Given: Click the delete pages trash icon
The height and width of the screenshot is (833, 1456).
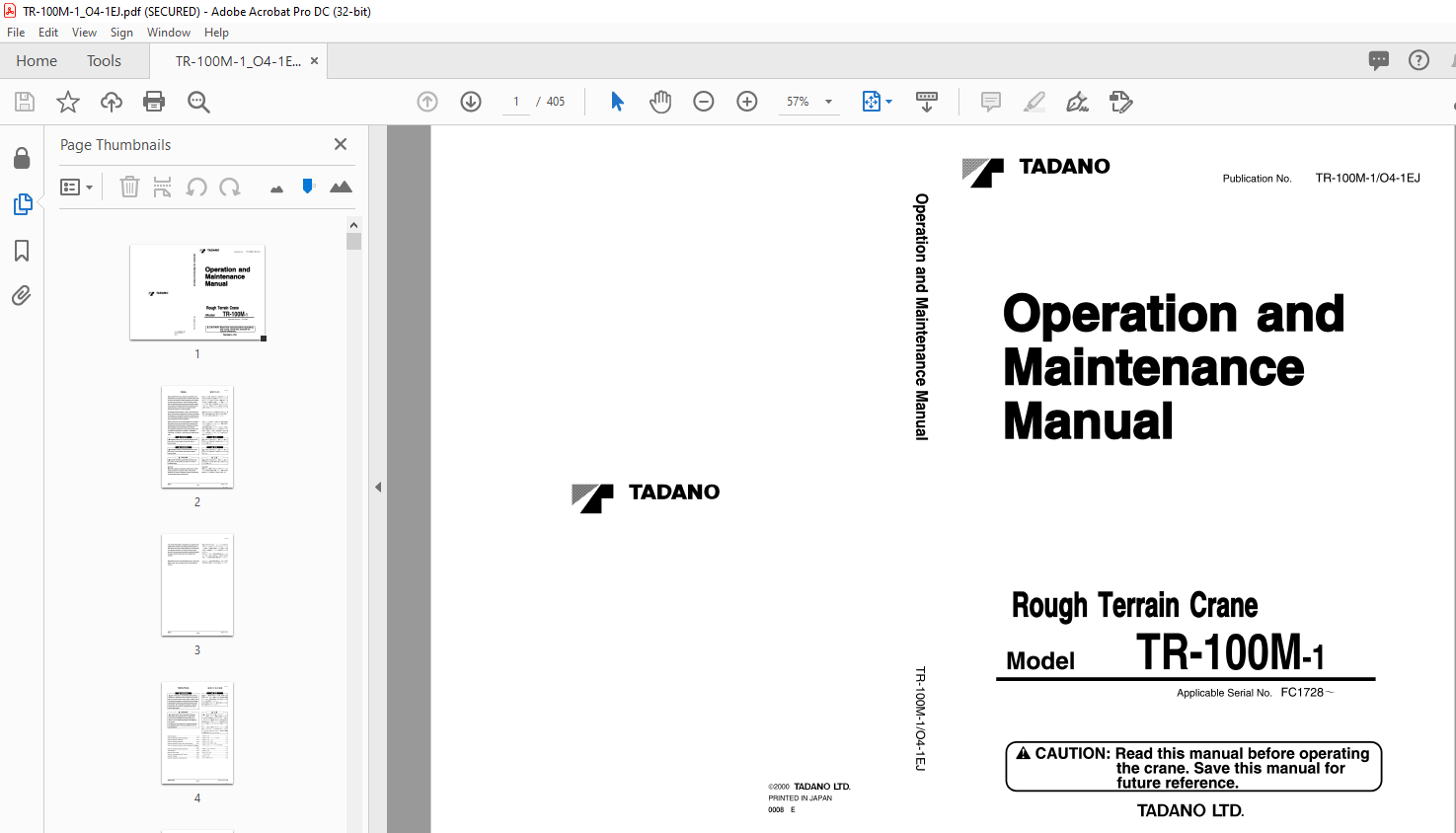Looking at the screenshot, I should [129, 187].
